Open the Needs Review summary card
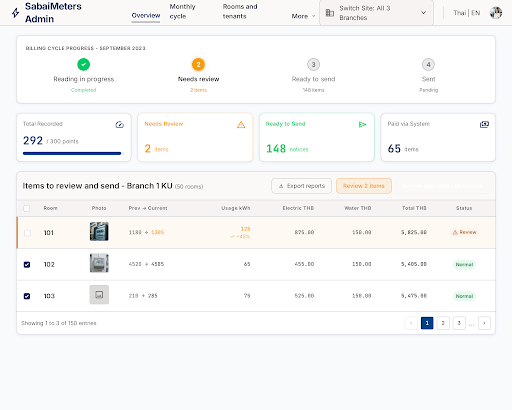512x410 pixels. (x=195, y=137)
